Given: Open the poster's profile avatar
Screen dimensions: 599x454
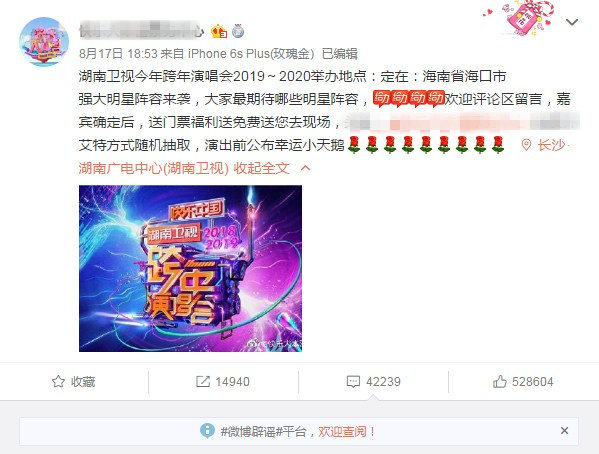Looking at the screenshot, I should (44, 41).
